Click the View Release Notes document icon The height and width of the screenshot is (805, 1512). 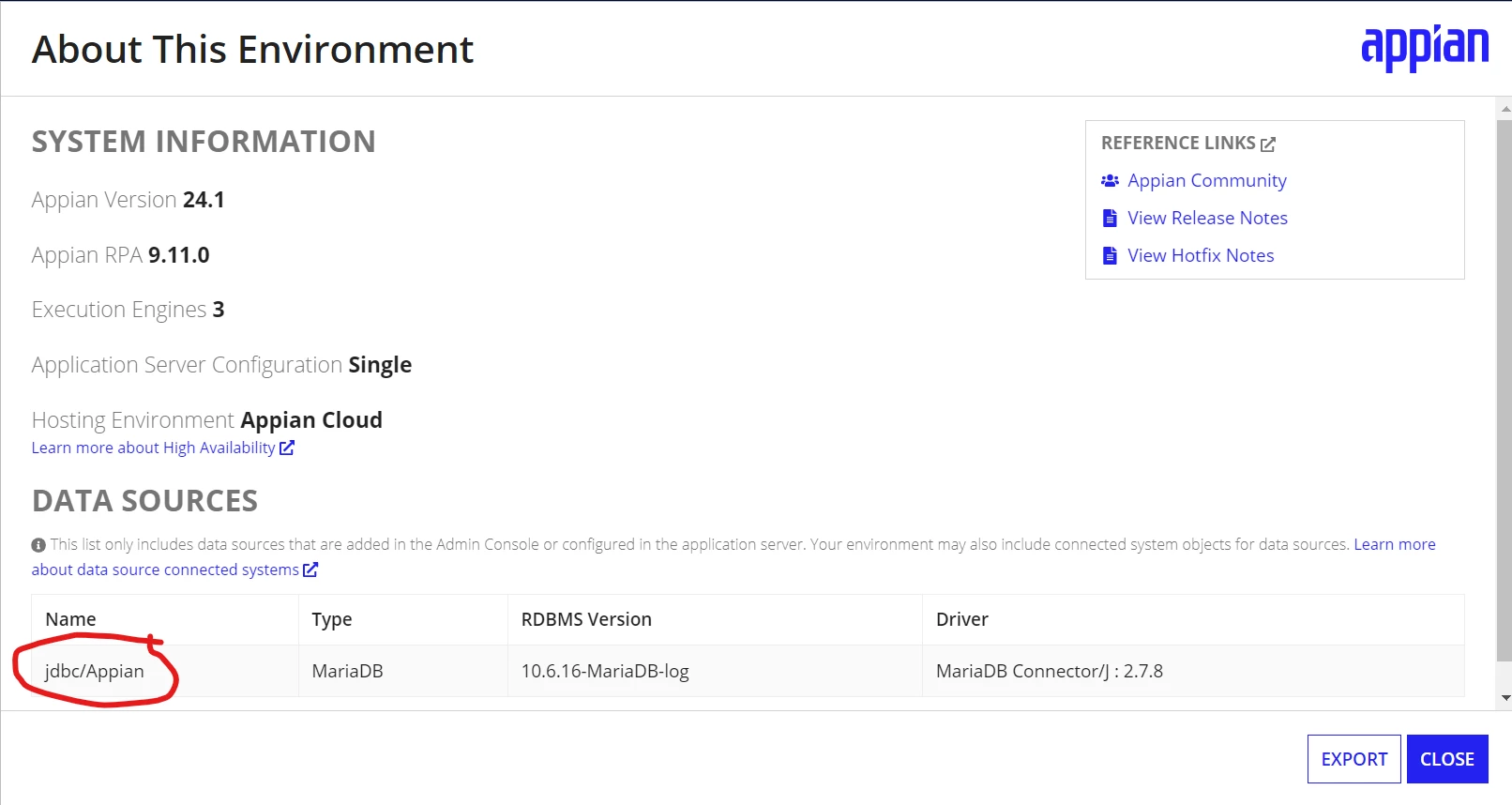point(1110,218)
